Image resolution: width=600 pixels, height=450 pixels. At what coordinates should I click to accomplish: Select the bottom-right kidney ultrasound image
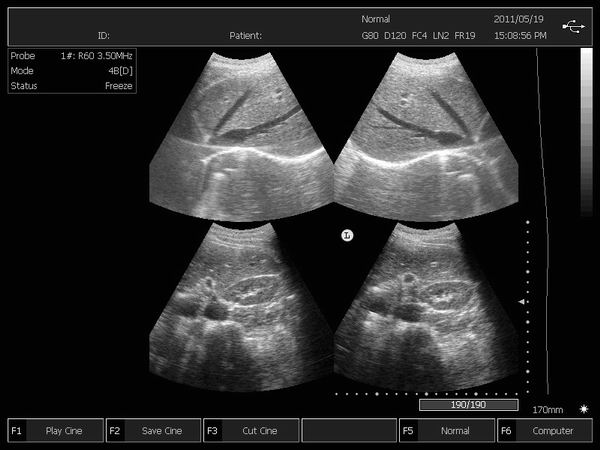[425, 305]
